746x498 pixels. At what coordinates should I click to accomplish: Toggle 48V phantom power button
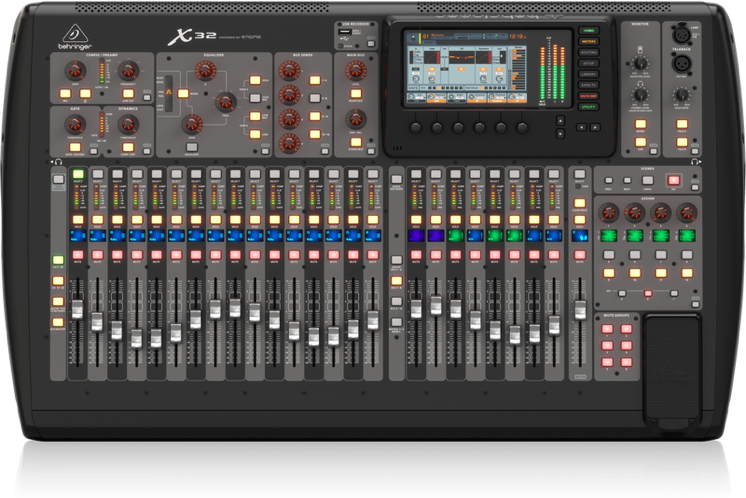tap(65, 94)
